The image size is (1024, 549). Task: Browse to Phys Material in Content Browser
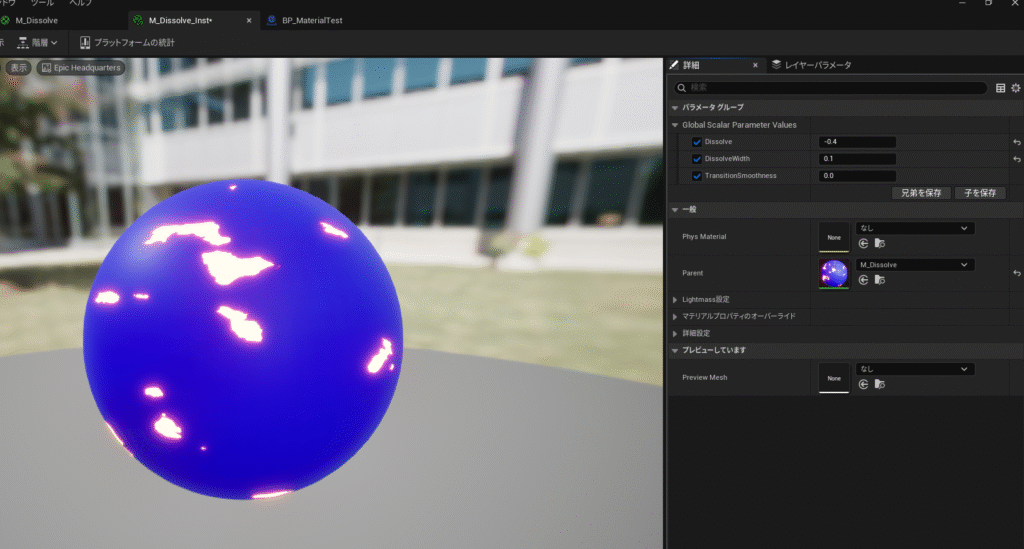[x=880, y=243]
